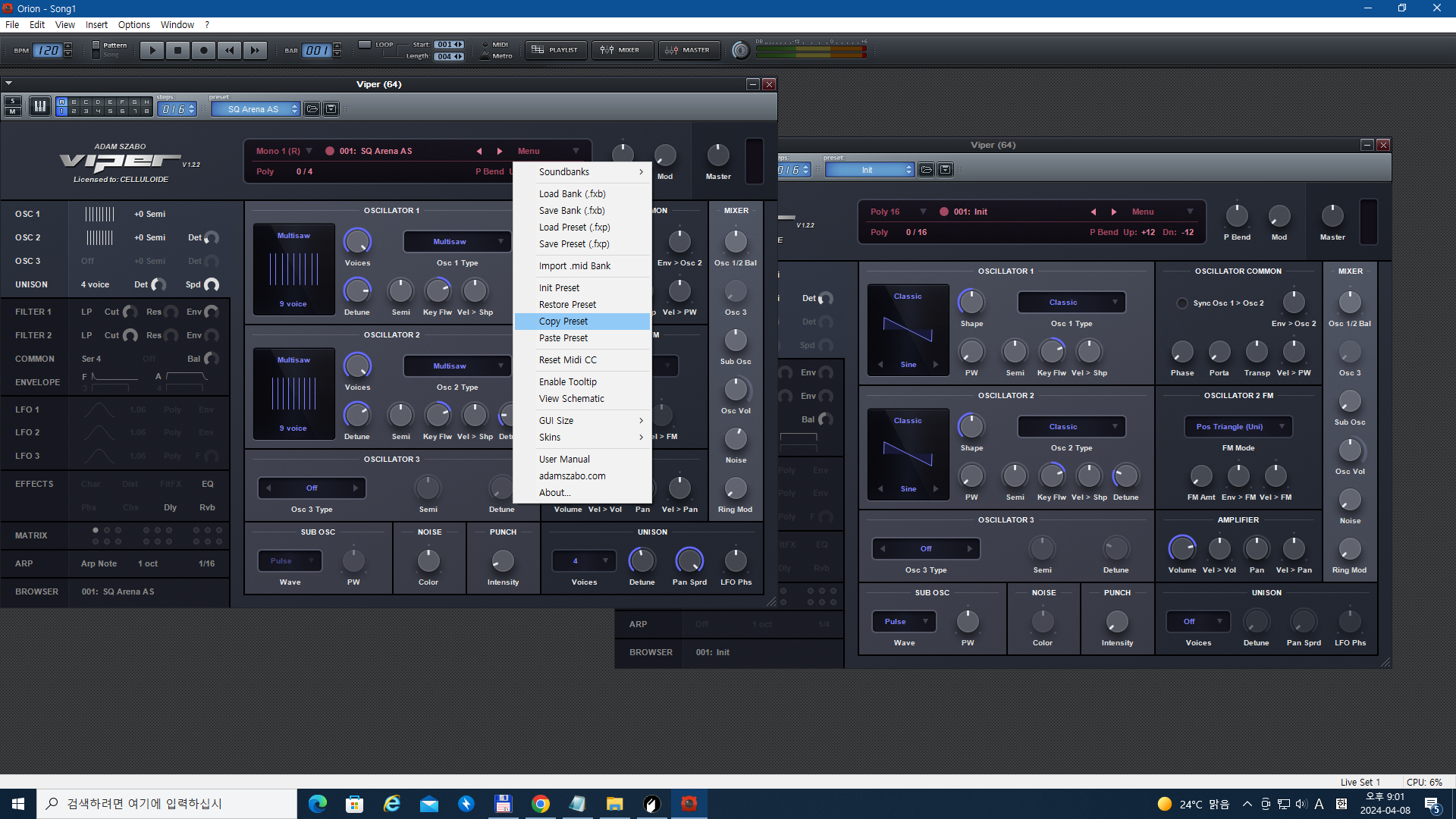1456x819 pixels.
Task: Open the Soundbanks submenu
Action: click(582, 172)
